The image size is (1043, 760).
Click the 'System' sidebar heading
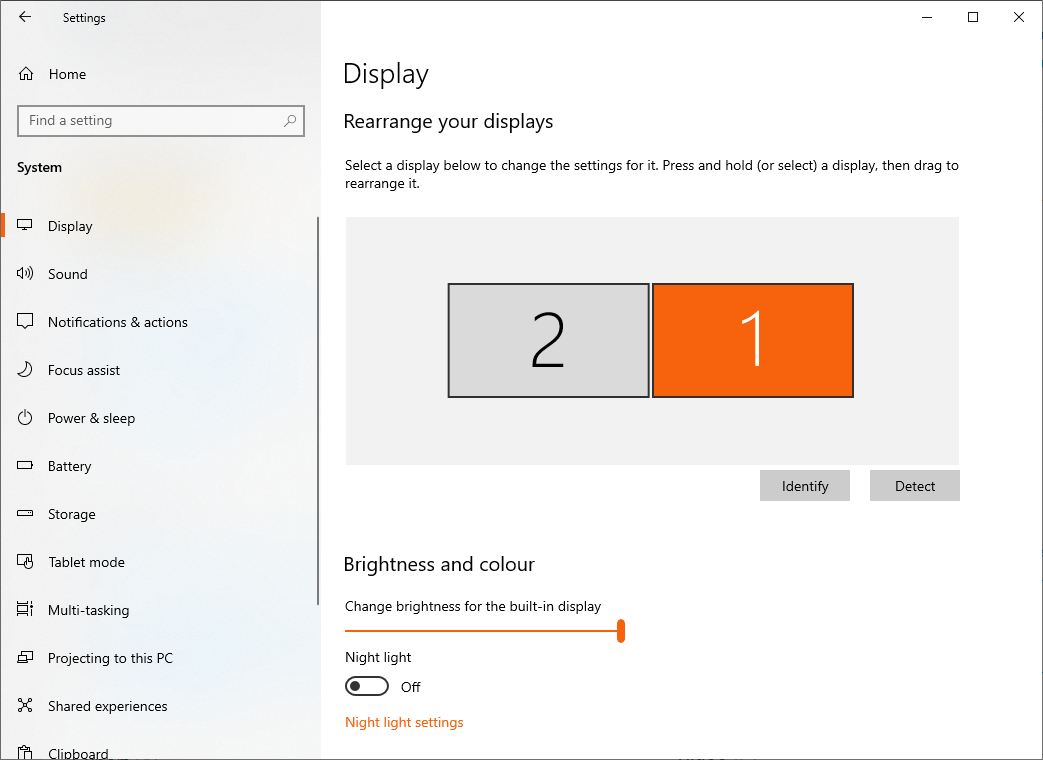point(39,168)
